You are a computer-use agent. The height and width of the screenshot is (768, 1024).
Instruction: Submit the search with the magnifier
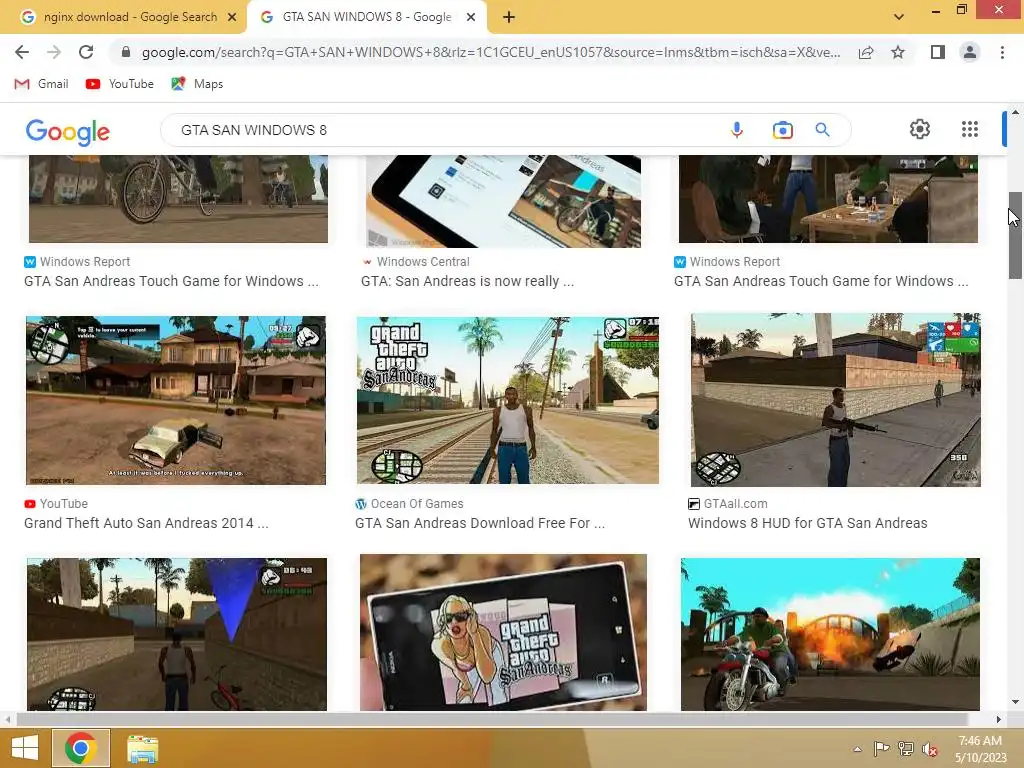point(822,130)
